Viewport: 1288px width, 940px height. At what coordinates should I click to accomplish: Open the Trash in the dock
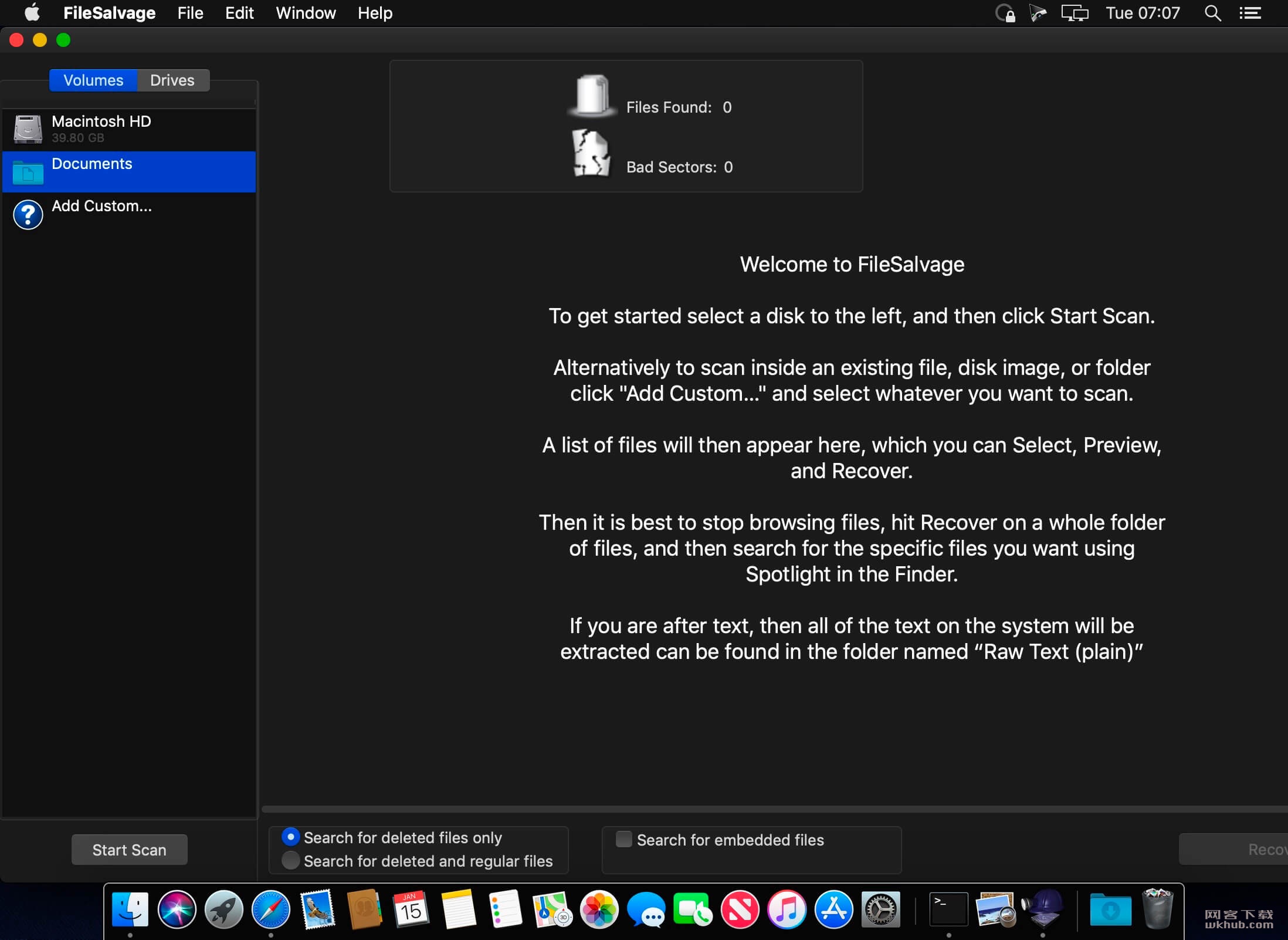click(x=1157, y=908)
